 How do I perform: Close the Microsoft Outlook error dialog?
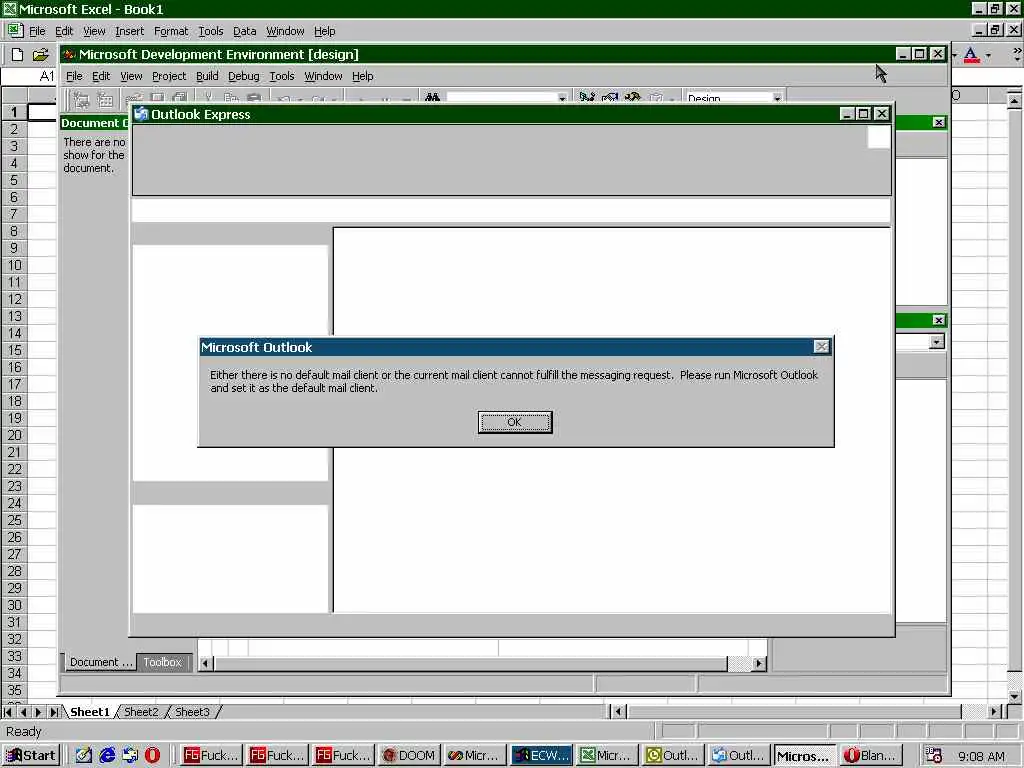point(822,347)
